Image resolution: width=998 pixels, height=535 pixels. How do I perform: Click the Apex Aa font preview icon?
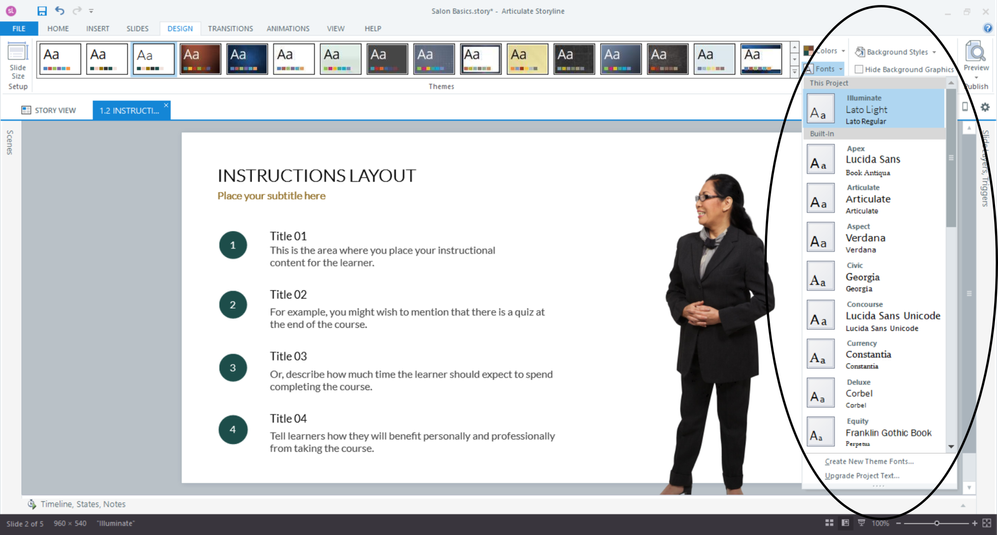[820, 159]
